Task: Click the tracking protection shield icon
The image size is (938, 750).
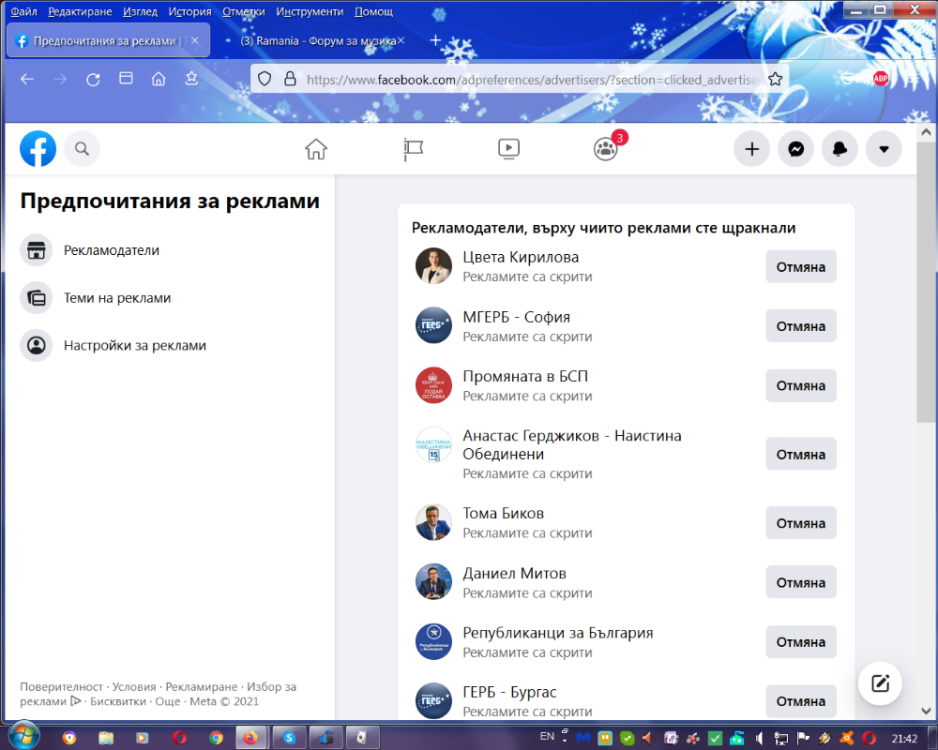Action: [264, 79]
